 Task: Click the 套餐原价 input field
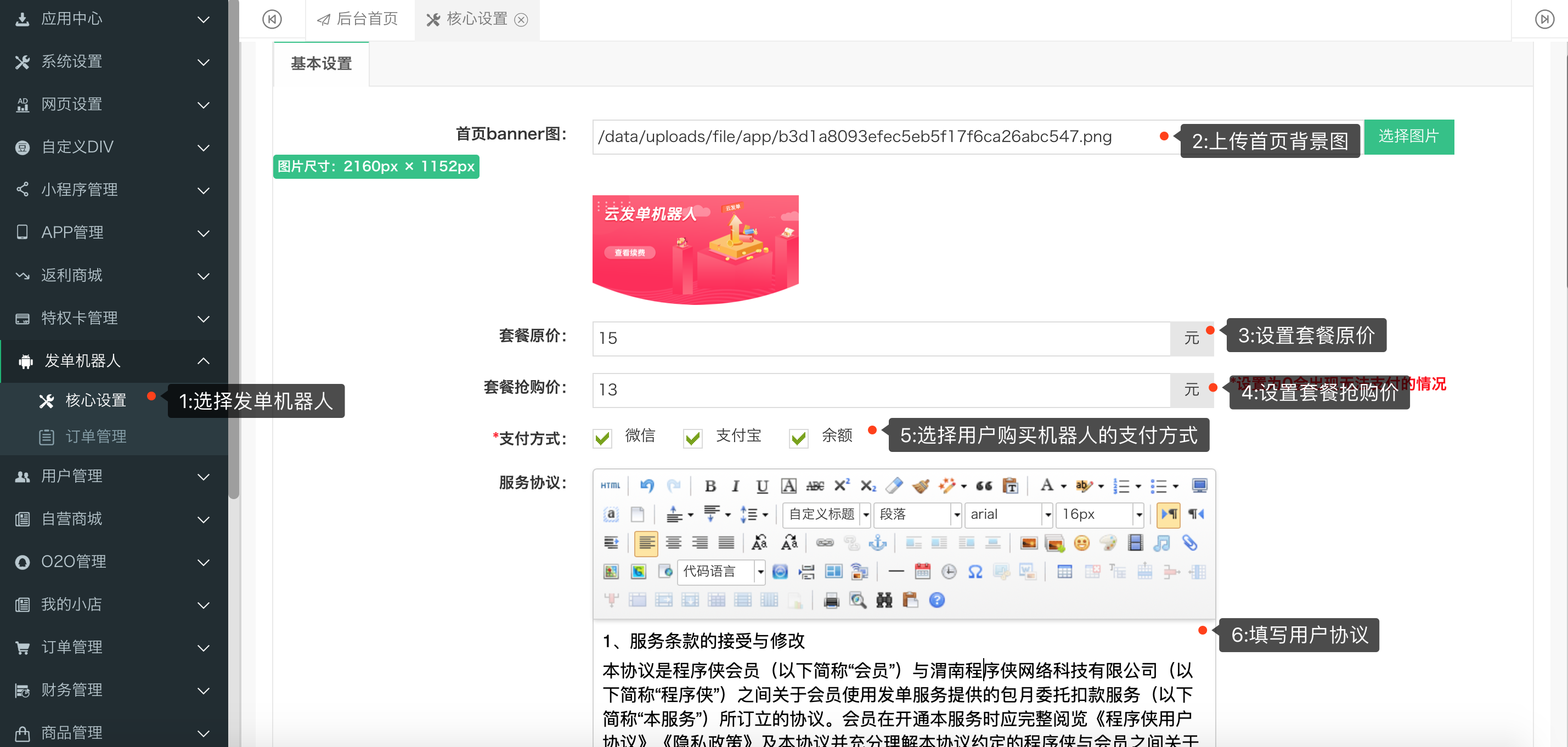click(881, 338)
